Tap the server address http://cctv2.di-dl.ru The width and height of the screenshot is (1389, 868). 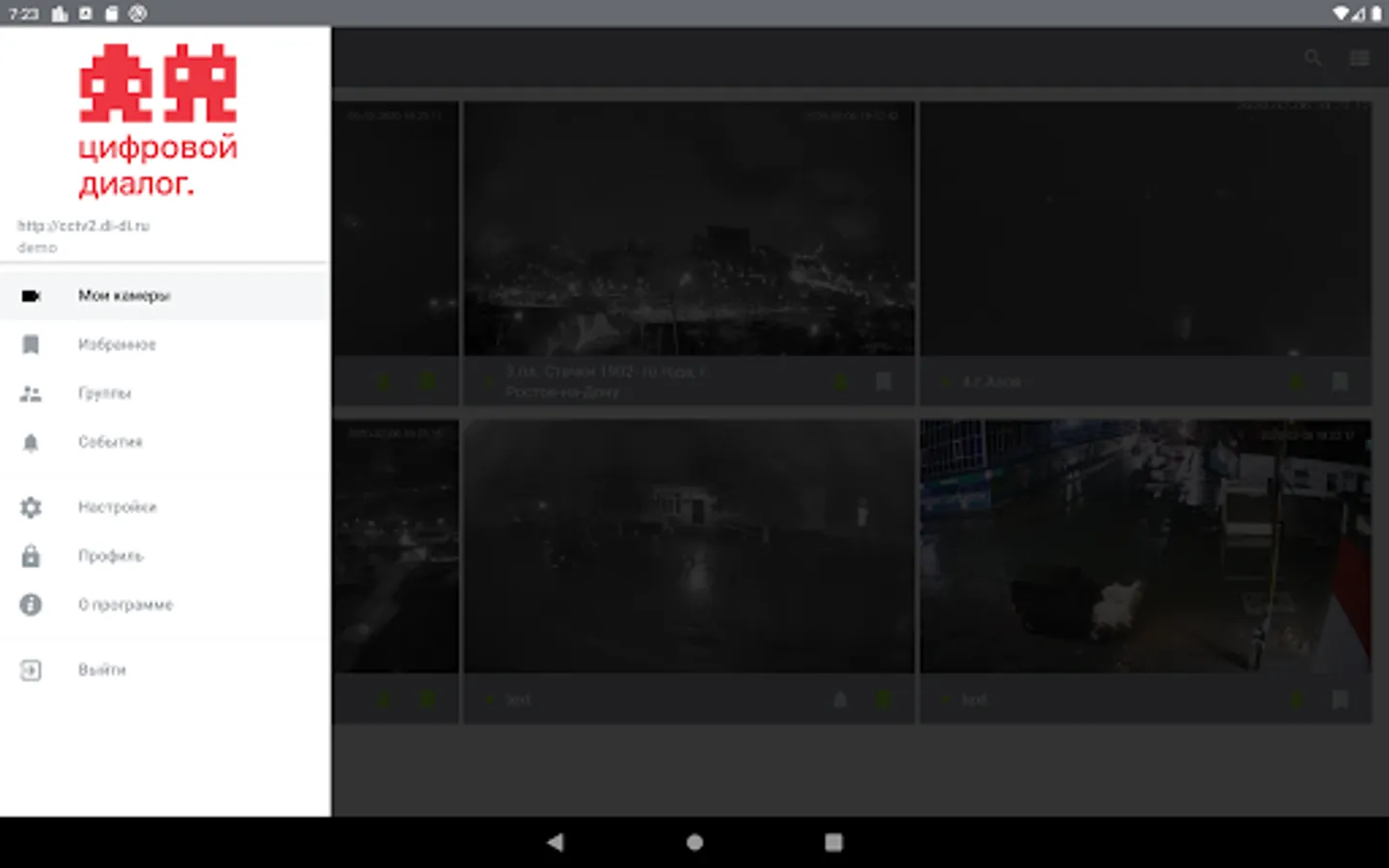pos(83,226)
